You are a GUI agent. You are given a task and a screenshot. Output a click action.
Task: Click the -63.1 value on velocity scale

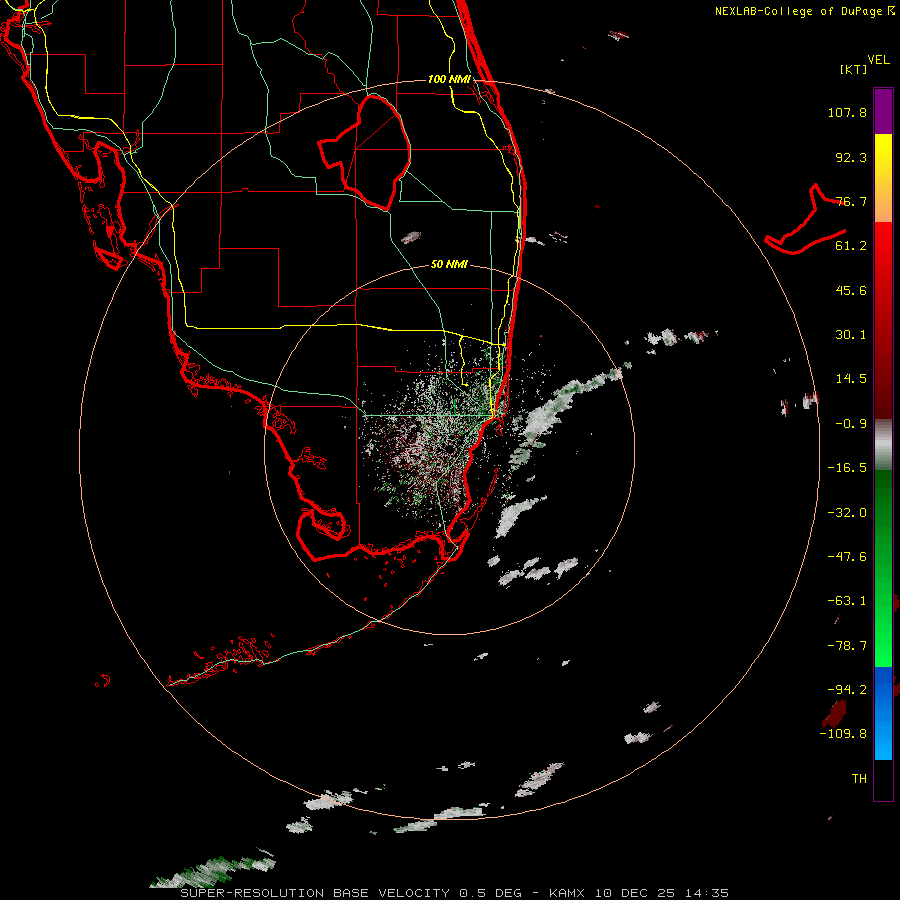[x=847, y=601]
